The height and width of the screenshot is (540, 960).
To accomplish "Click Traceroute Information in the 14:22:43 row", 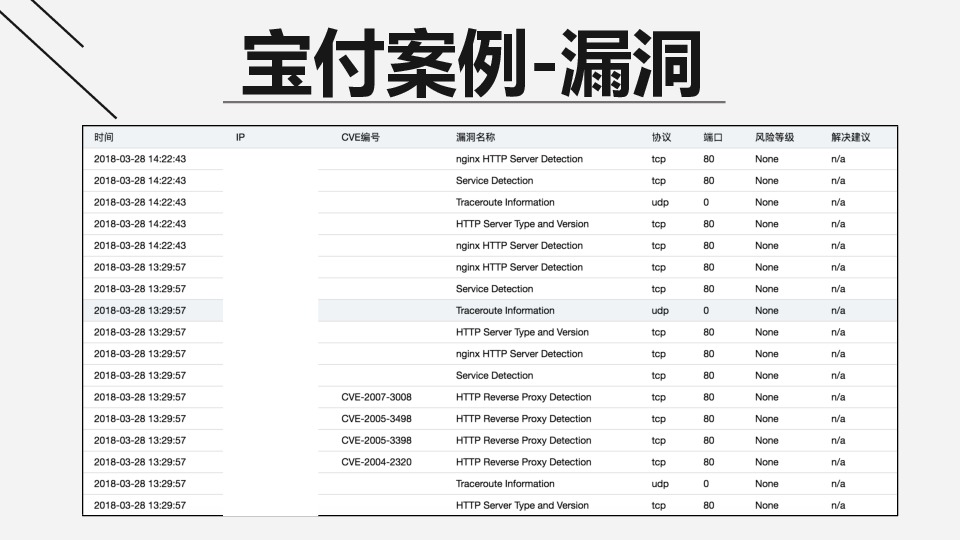I will tap(505, 202).
